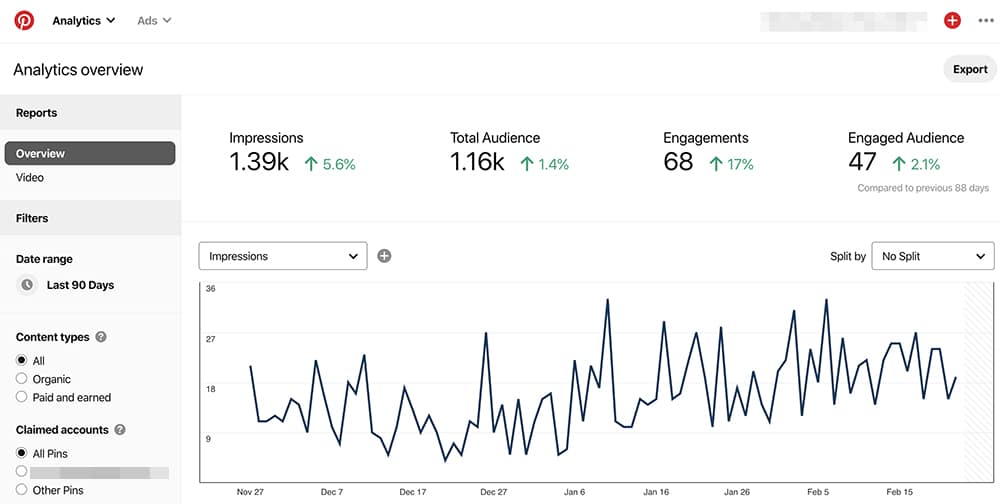Screen dimensions: 1000x504
Task: Click Last 90 Days date range
Action: [x=80, y=285]
